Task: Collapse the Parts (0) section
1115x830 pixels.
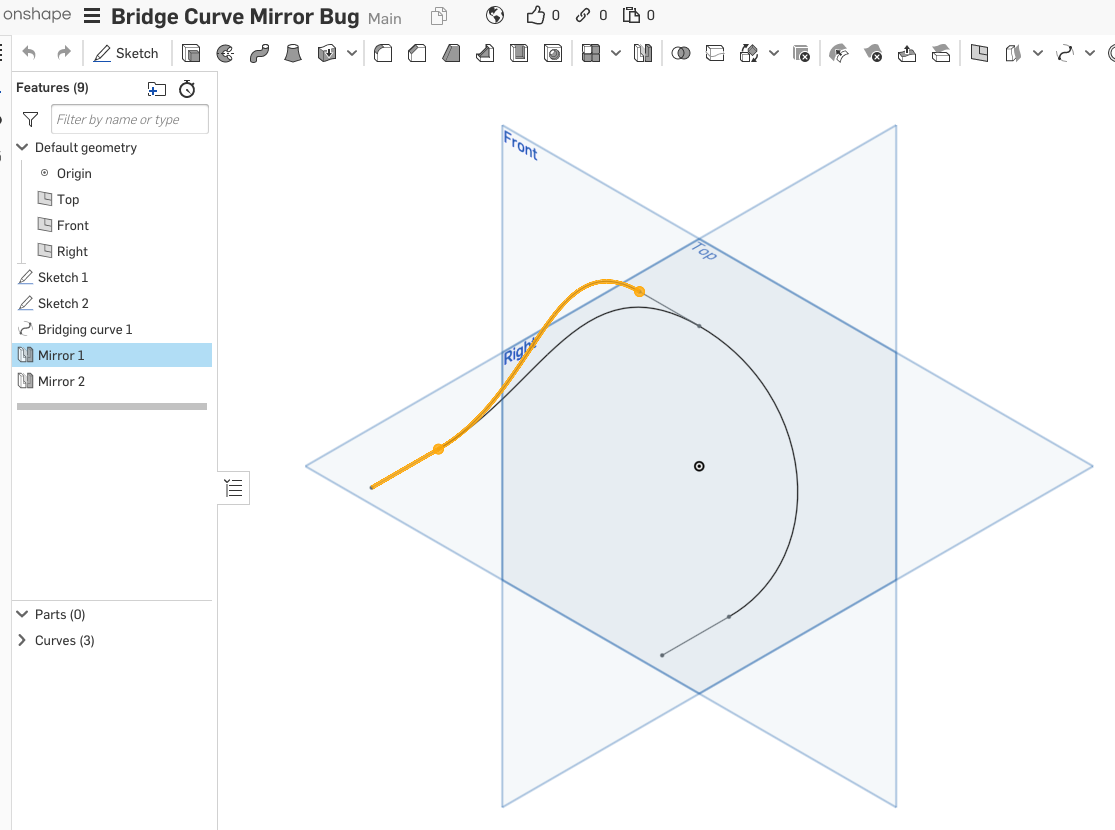Action: coord(22,614)
